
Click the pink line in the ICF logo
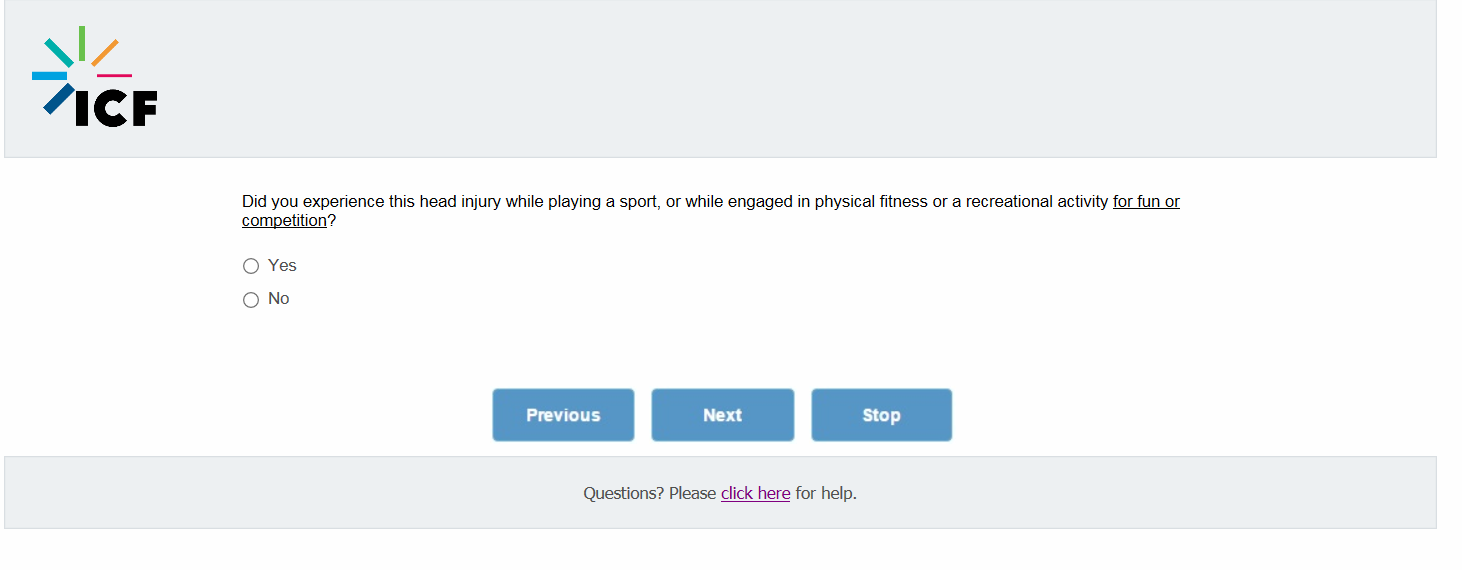pyautogui.click(x=114, y=76)
